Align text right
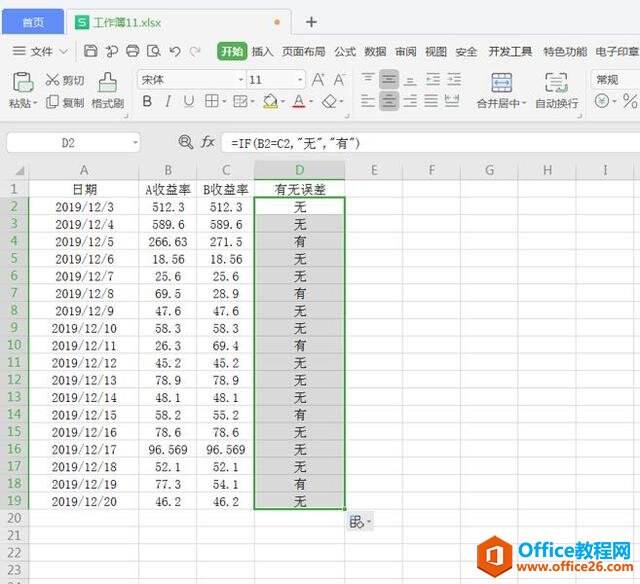 pos(410,101)
